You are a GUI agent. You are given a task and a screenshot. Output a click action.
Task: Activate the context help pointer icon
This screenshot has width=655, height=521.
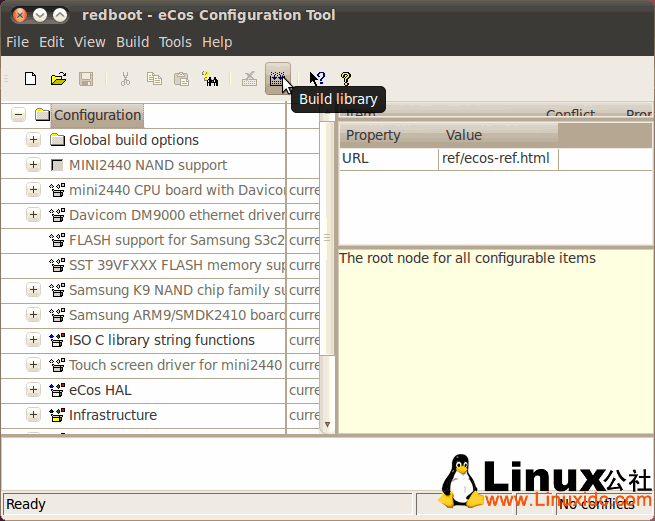317,79
